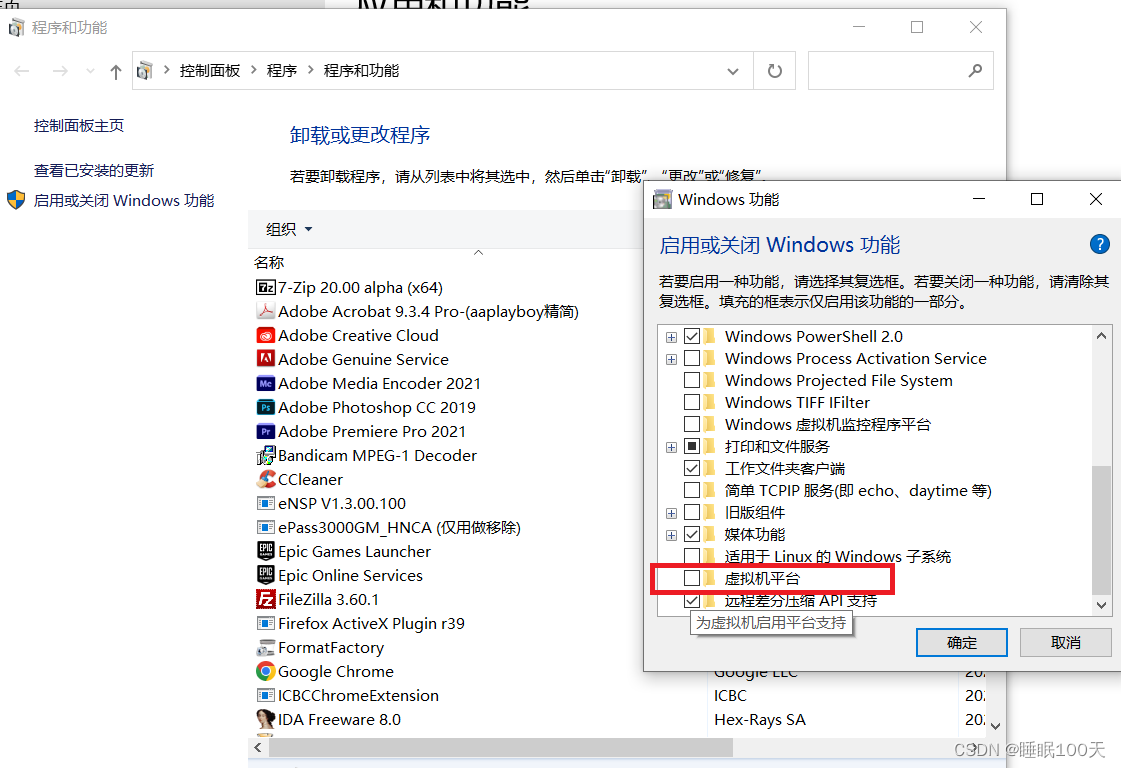The height and width of the screenshot is (768, 1121).
Task: Click the Adobe Premiere Pro 2021 icon
Action: [x=265, y=431]
